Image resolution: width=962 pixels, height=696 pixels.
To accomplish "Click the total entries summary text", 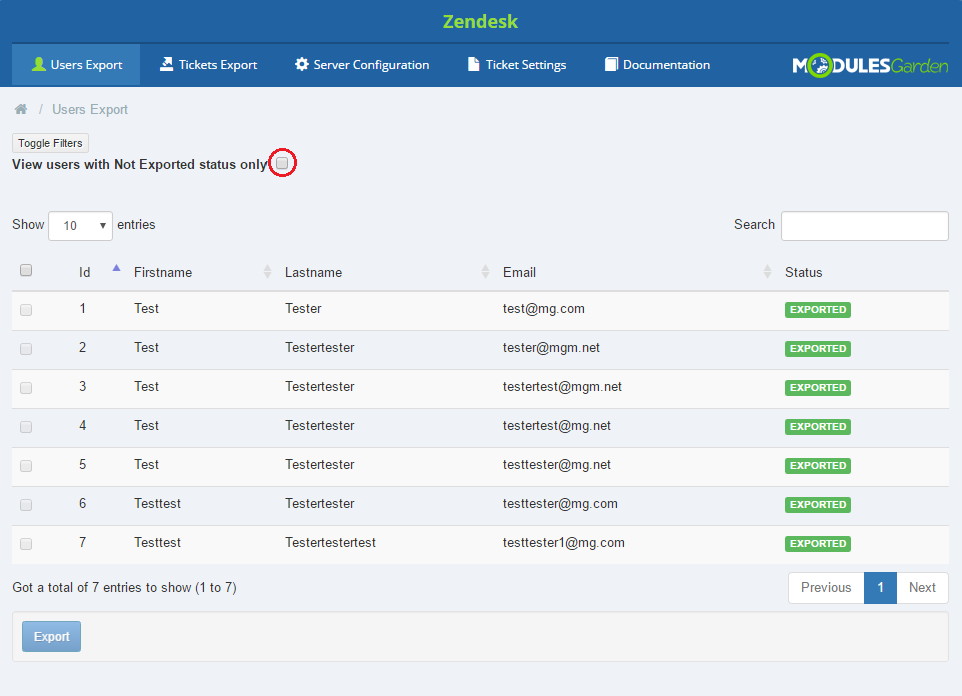I will (125, 587).
